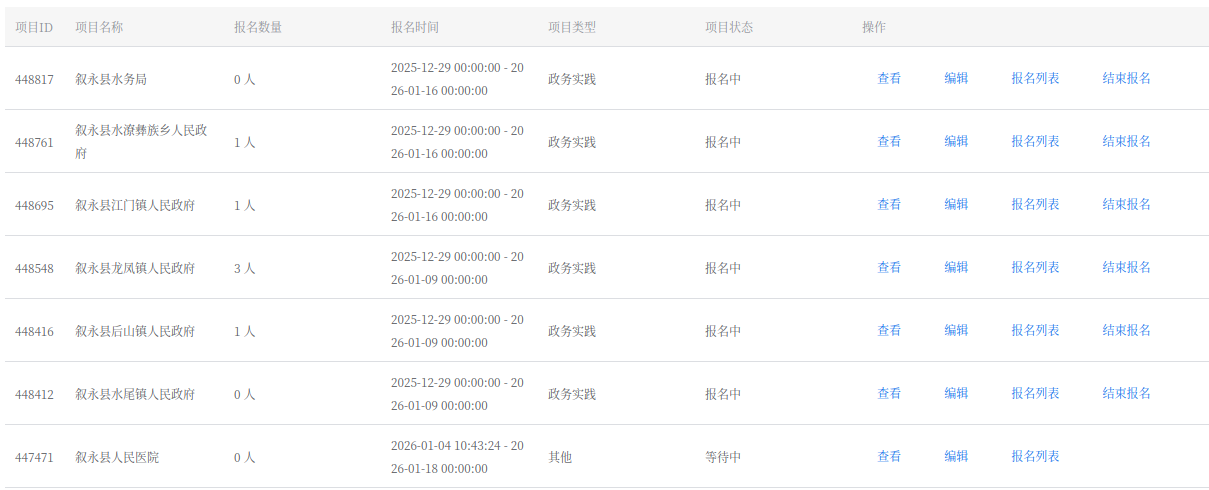The width and height of the screenshot is (1209, 490).
Task: Click 编辑 for 叙永县水务局
Action: pyautogui.click(x=956, y=78)
